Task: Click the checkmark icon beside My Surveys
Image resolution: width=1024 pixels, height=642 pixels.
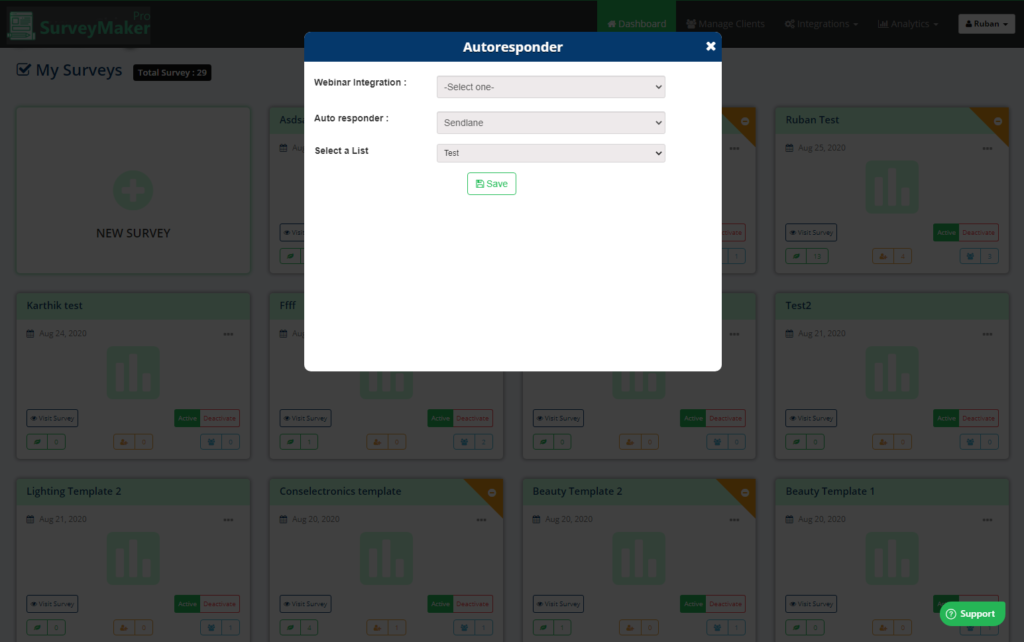Action: coord(24,70)
